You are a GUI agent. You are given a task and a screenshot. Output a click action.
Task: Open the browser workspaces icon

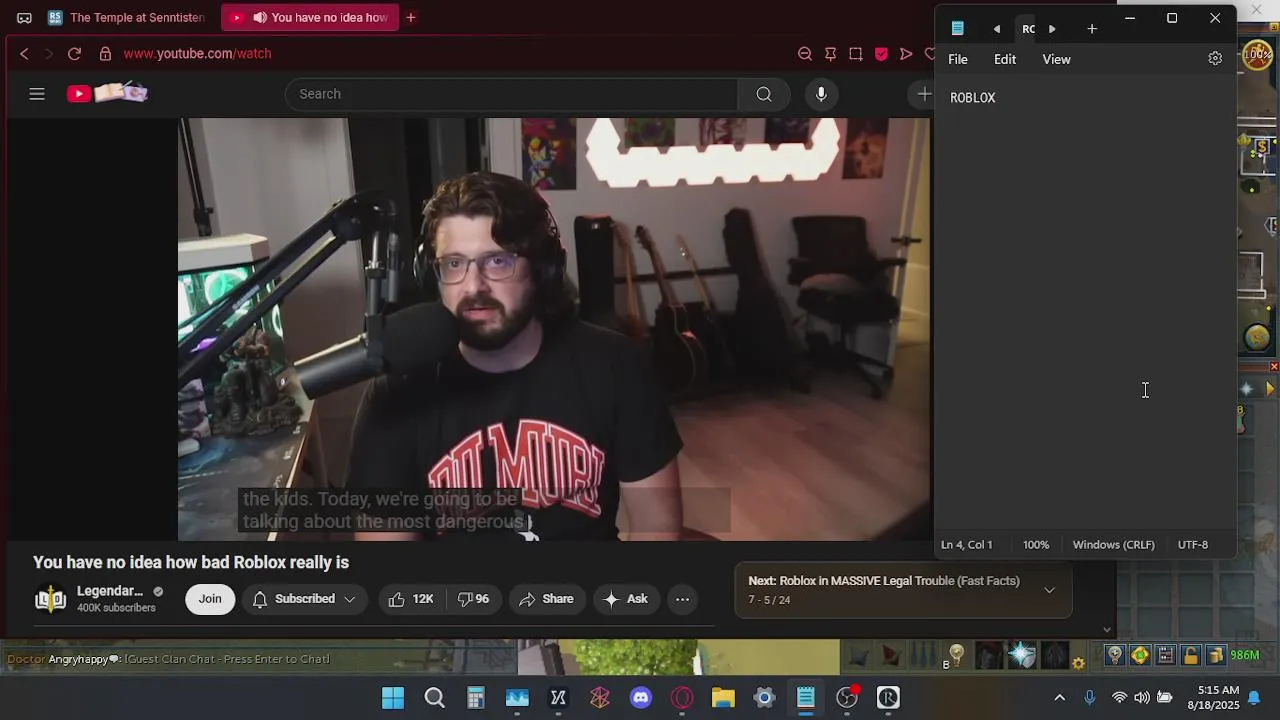tap(24, 18)
